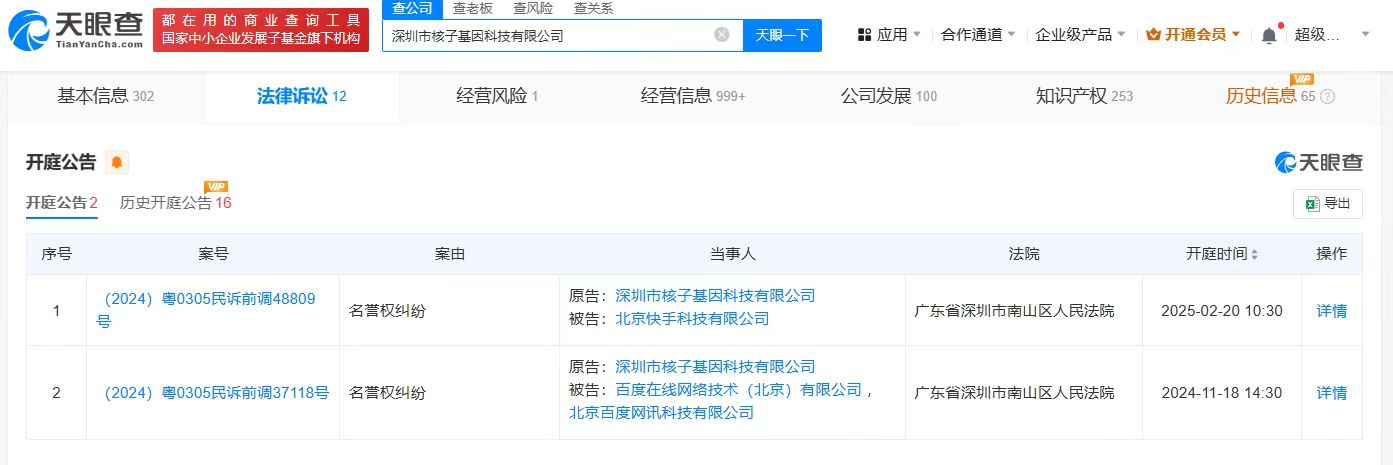This screenshot has height=465, width=1393.
Task: Open the 经营信息 section tab
Action: tap(693, 97)
